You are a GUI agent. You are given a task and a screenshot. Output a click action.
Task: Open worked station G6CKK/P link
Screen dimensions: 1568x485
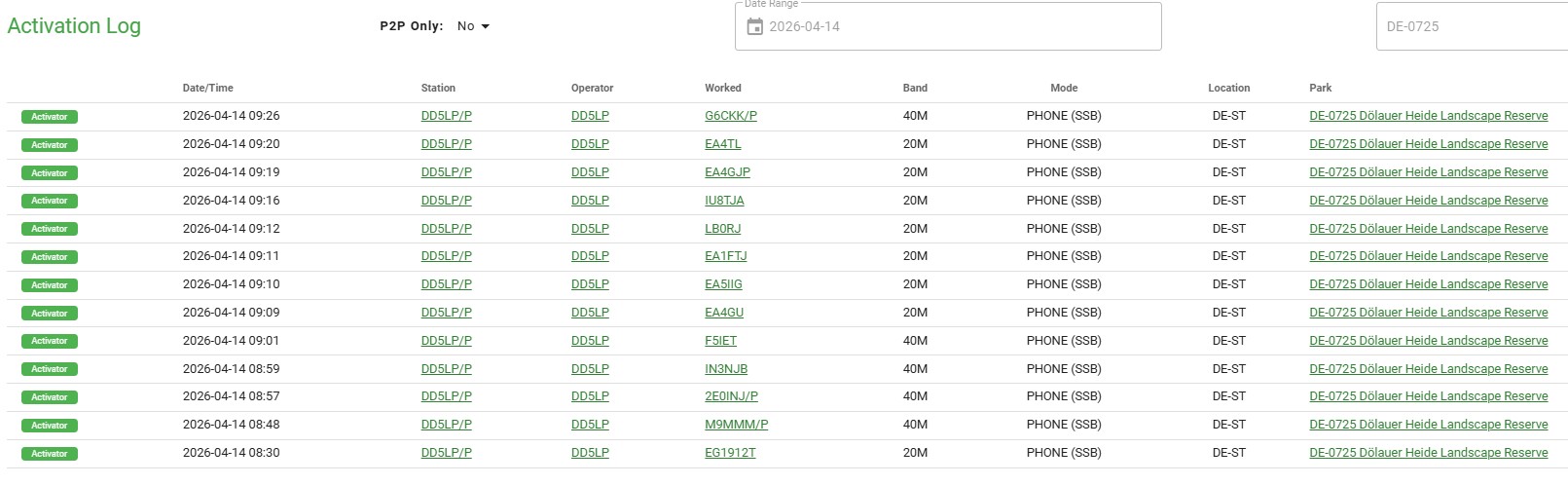[x=730, y=116]
